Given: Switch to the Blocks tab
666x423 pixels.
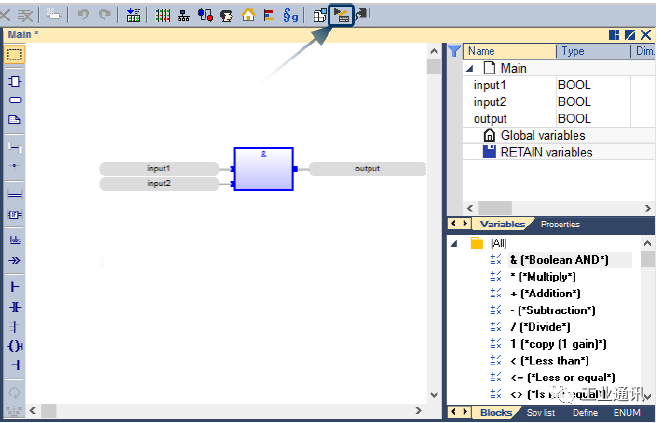Looking at the screenshot, I should pyautogui.click(x=496, y=412).
